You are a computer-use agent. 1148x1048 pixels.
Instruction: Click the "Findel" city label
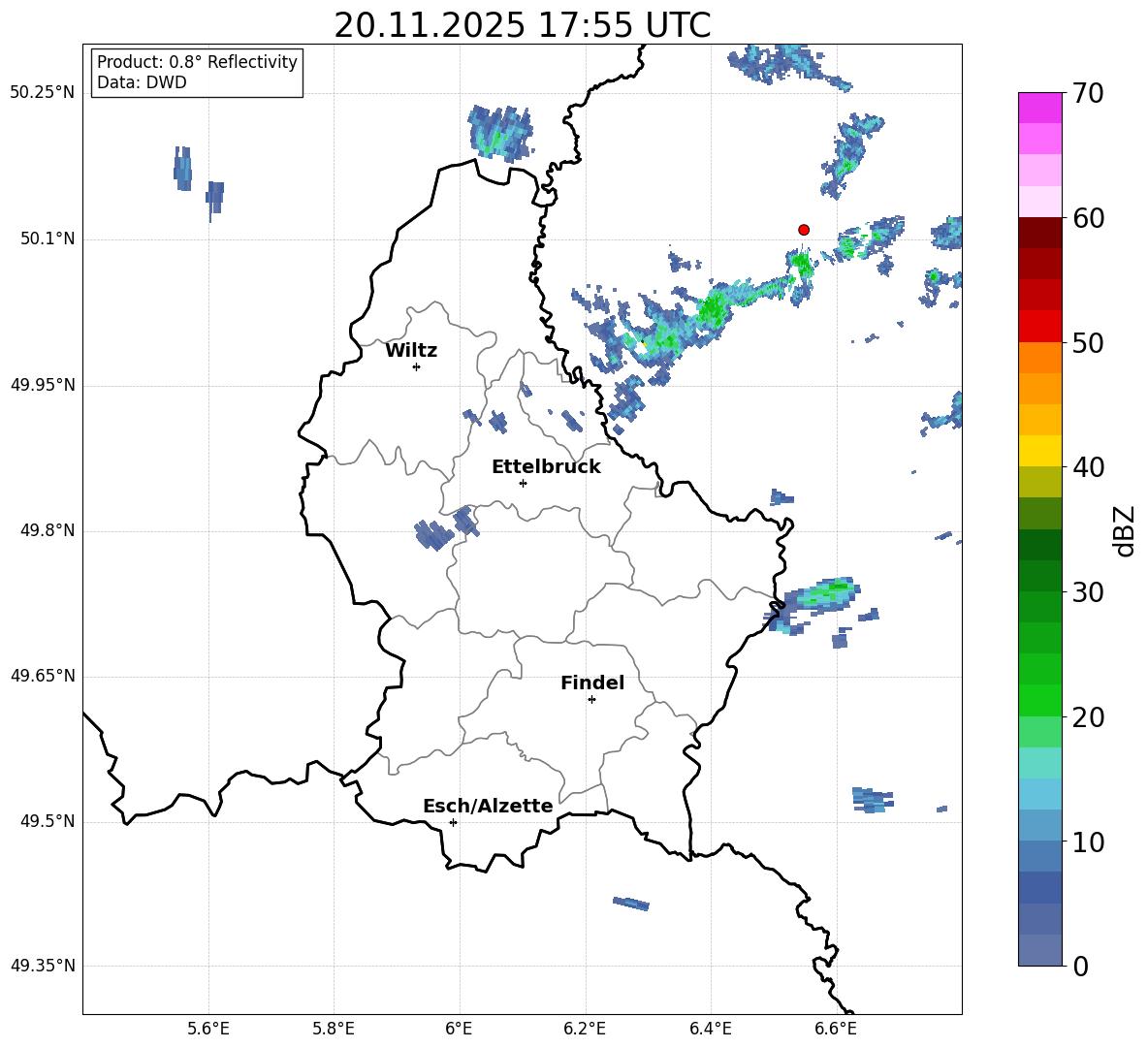(592, 683)
